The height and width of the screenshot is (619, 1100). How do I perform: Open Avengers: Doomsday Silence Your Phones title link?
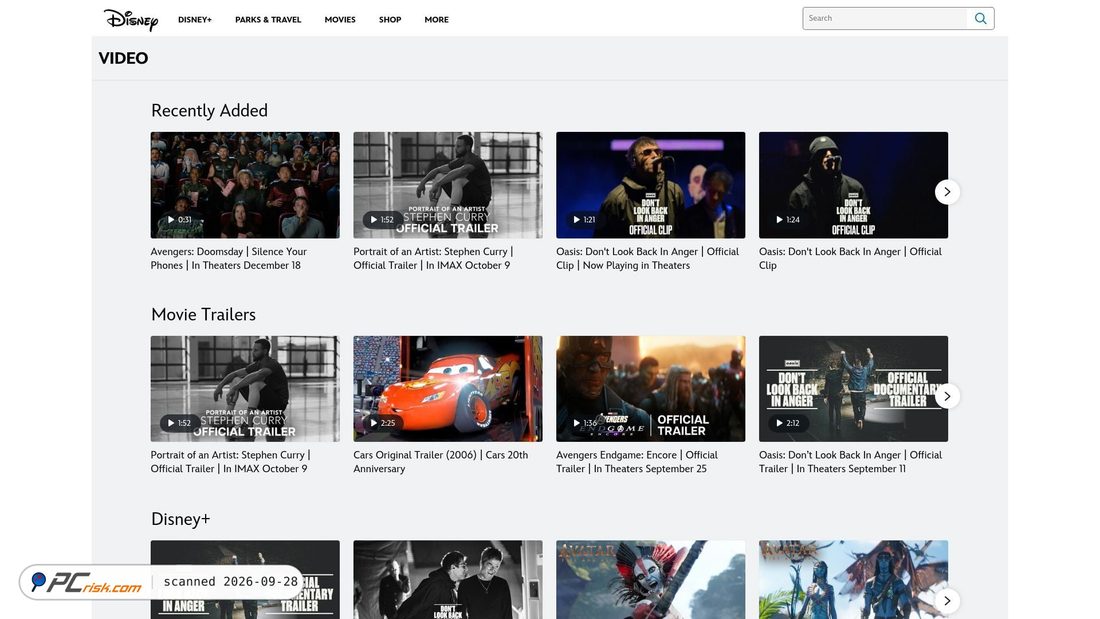[x=229, y=258]
